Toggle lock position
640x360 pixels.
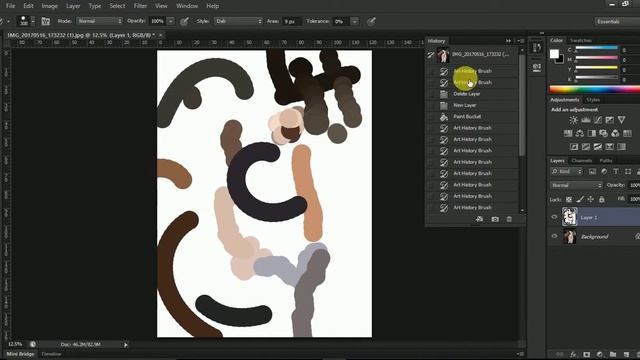[591, 199]
